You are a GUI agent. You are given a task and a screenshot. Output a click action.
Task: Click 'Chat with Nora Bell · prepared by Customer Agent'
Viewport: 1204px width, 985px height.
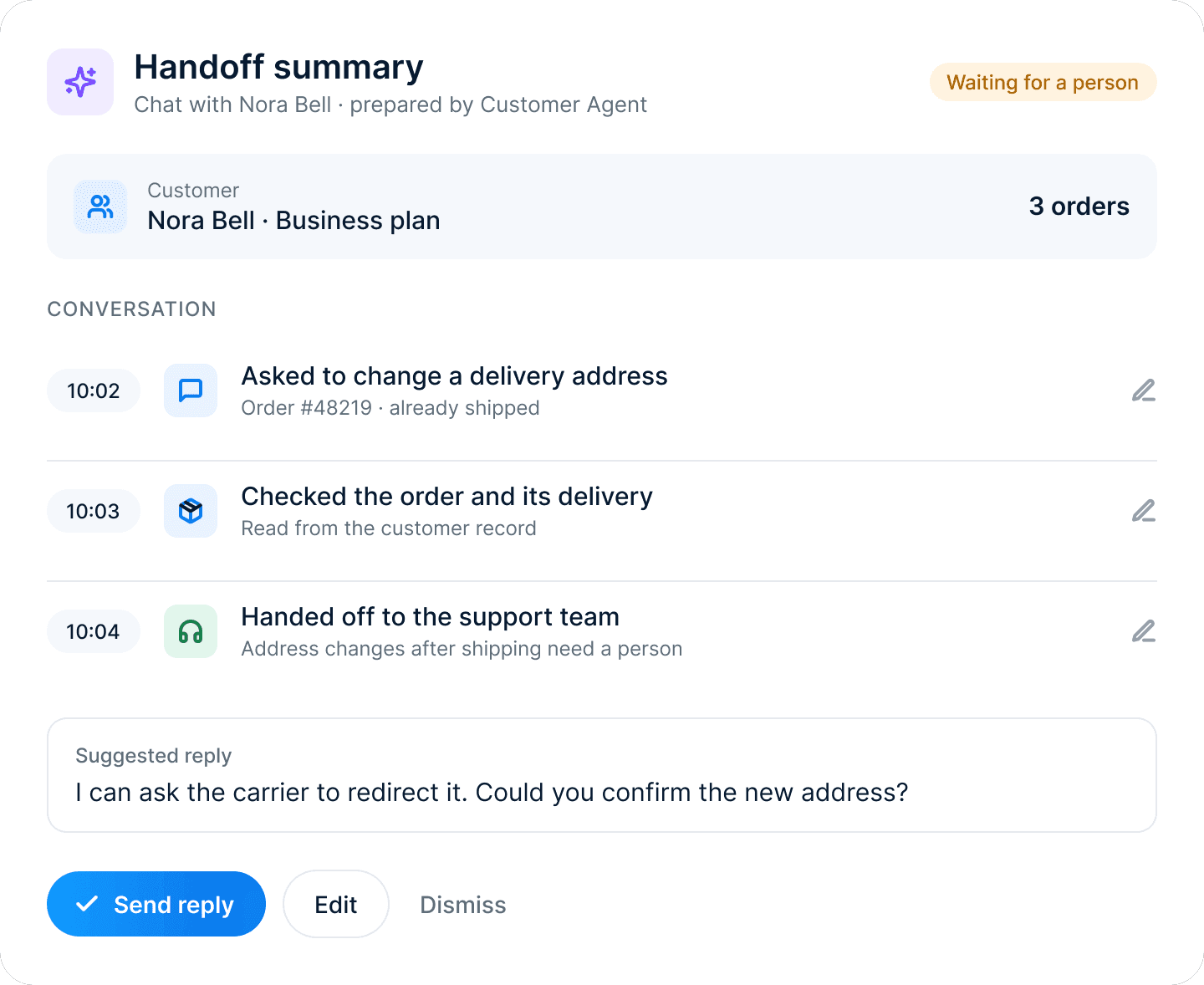click(390, 105)
